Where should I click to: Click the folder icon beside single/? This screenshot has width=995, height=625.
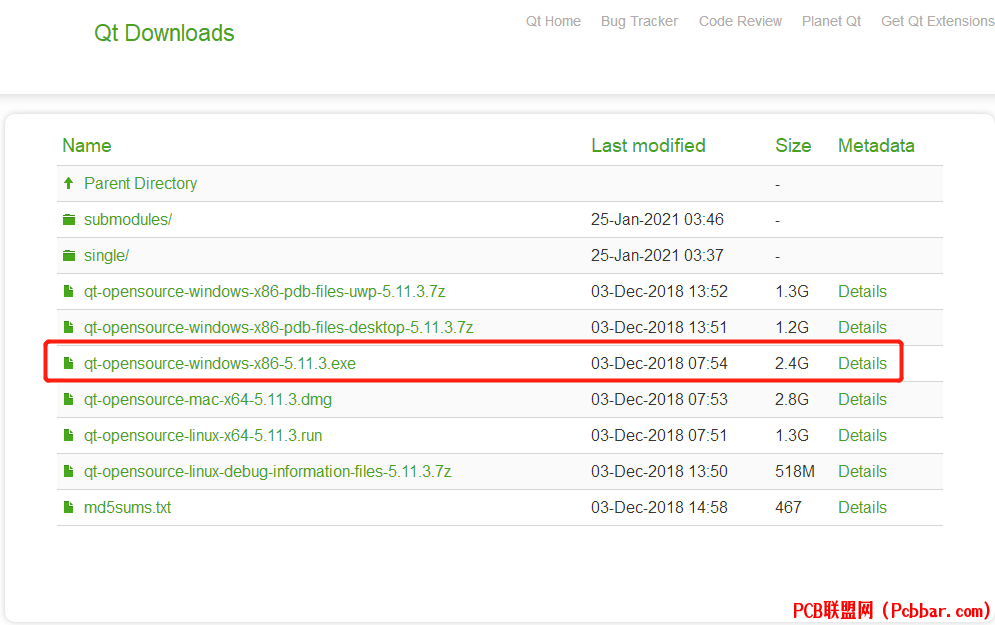(69, 256)
